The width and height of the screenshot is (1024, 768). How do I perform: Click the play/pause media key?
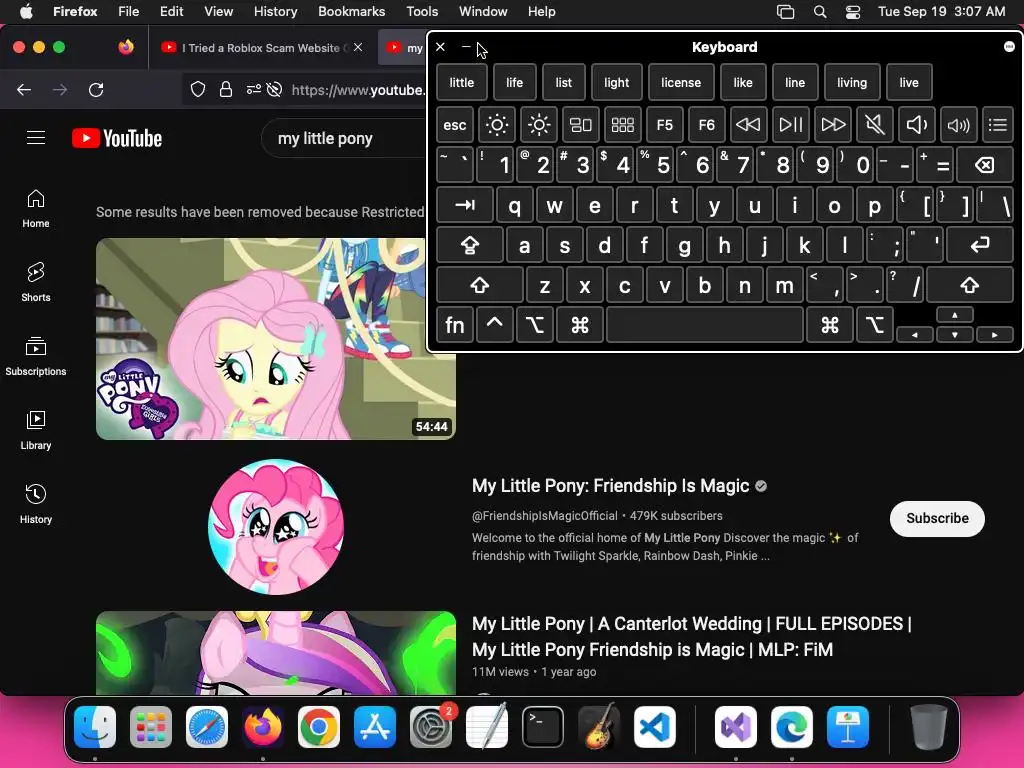791,125
